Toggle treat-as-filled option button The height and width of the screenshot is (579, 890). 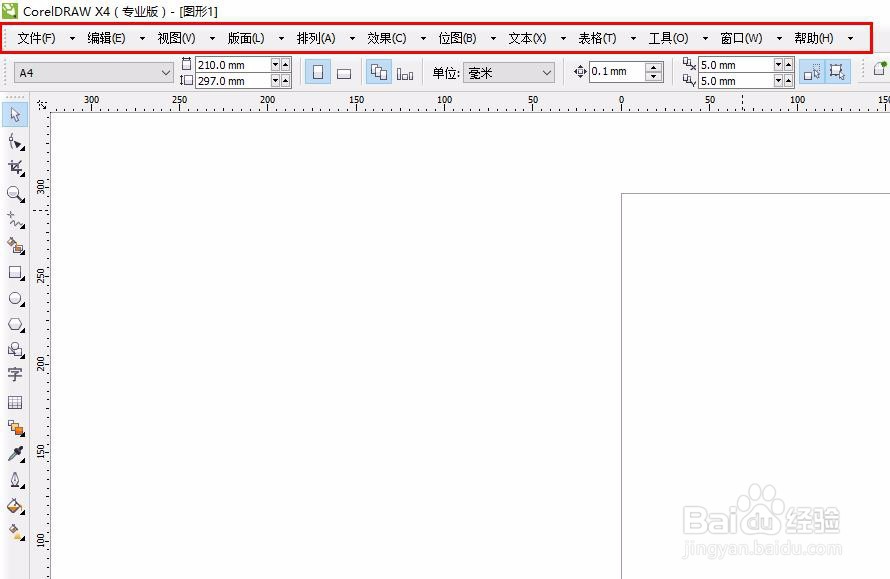812,72
